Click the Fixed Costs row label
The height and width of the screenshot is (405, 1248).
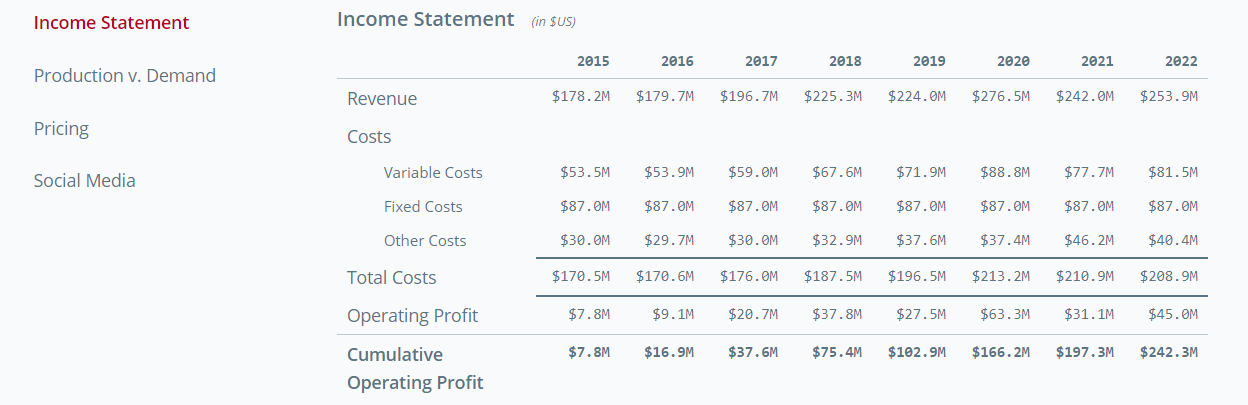tap(423, 207)
